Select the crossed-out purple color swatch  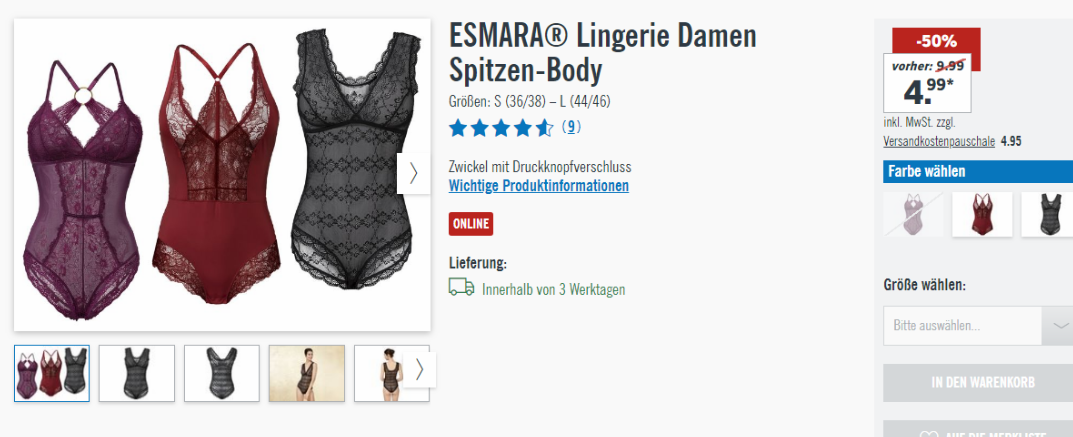[913, 214]
